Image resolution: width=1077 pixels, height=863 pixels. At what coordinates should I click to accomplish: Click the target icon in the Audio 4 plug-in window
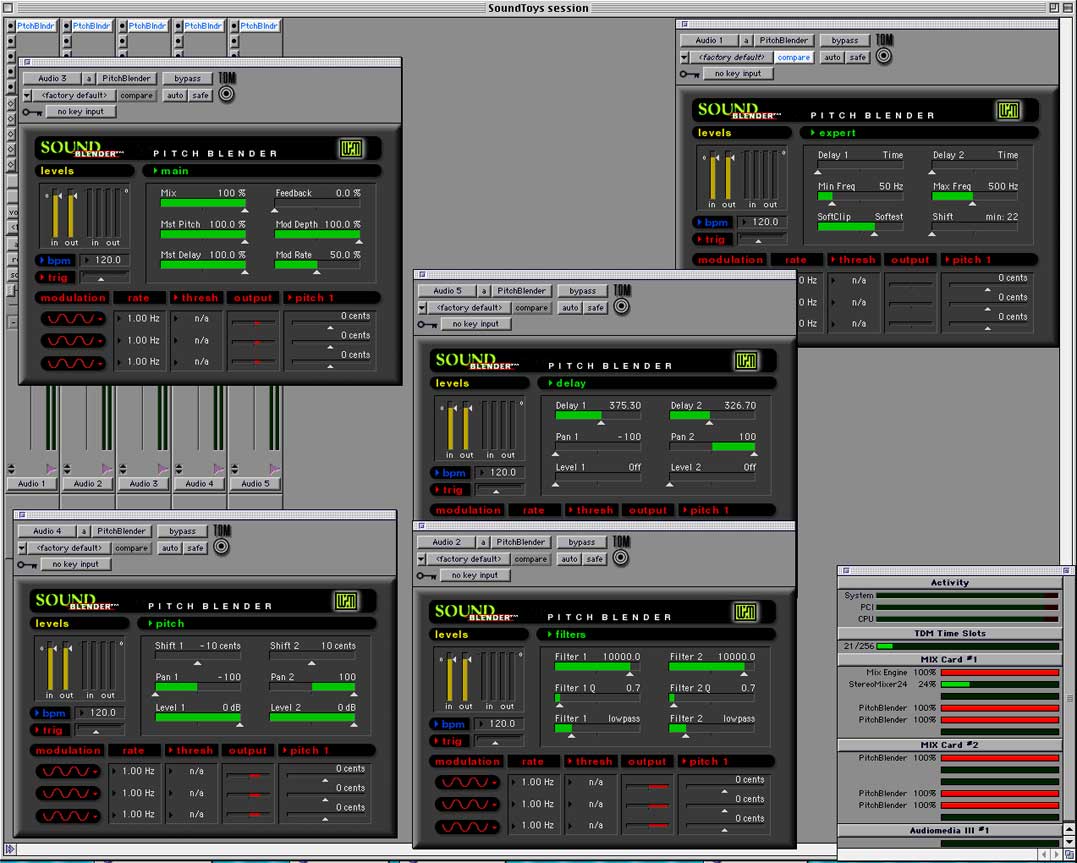pos(221,547)
